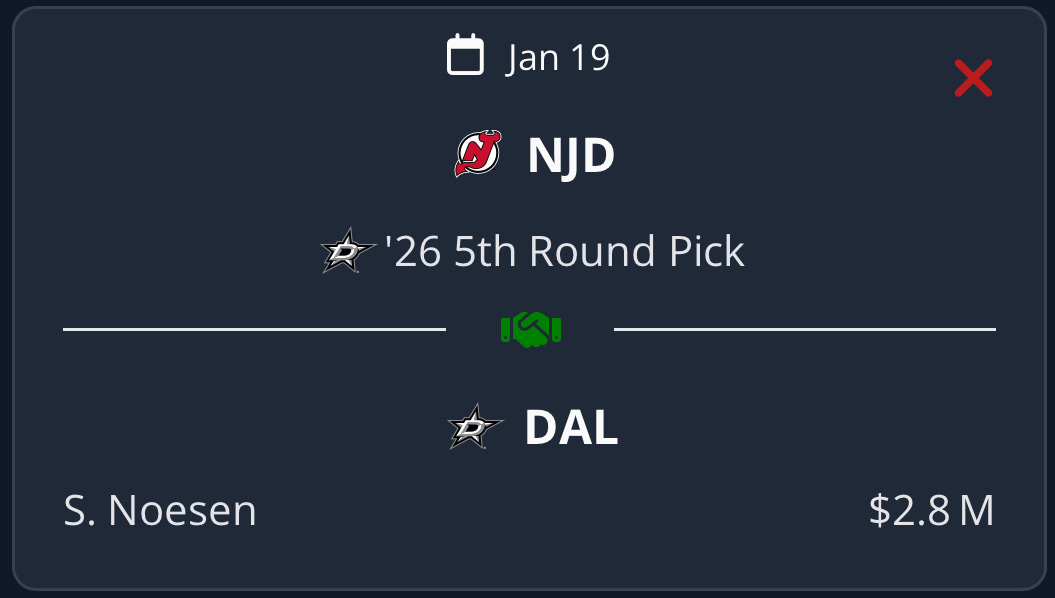The width and height of the screenshot is (1055, 598).
Task: Click the red X icon
Action: click(972, 78)
